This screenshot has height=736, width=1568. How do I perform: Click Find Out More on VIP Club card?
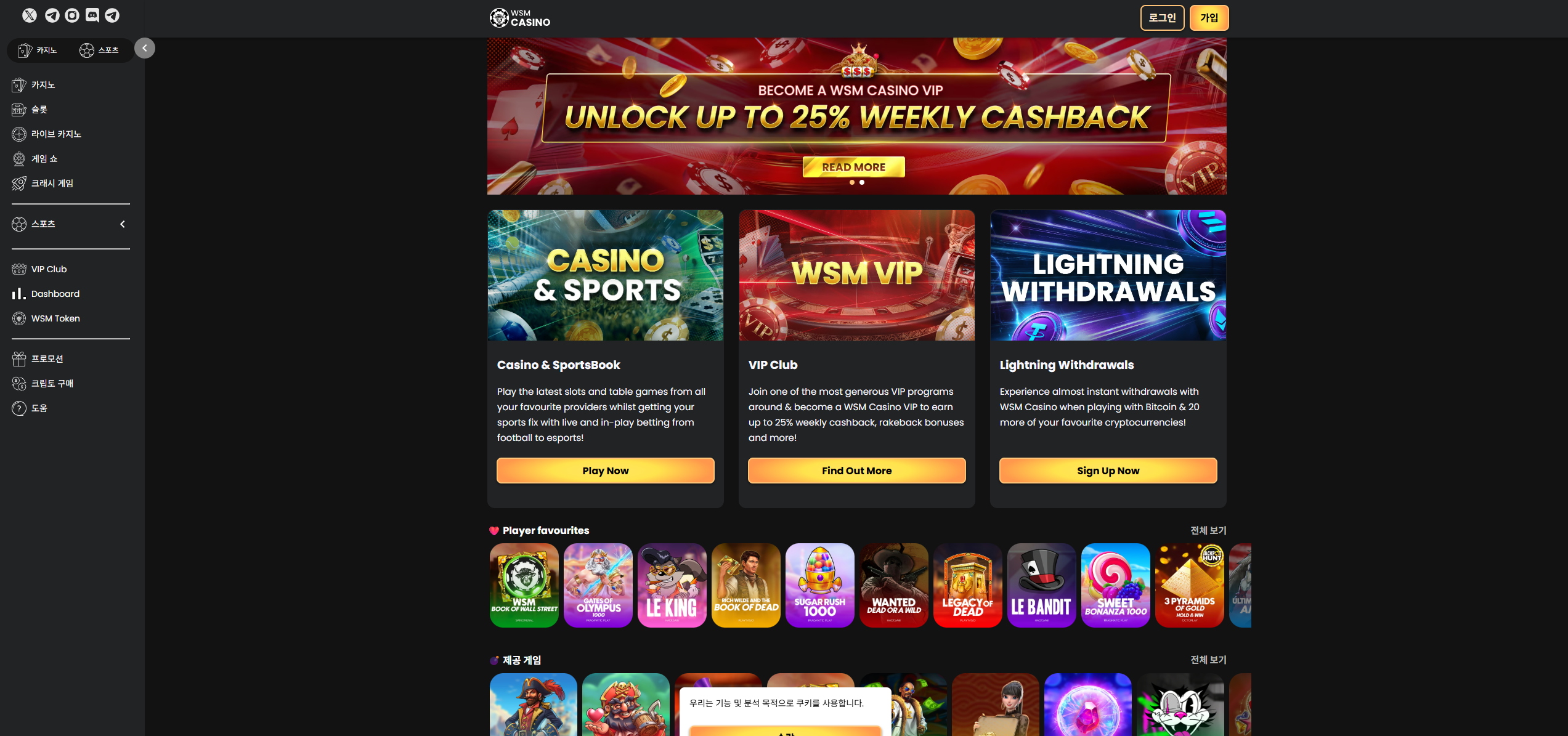click(x=856, y=471)
